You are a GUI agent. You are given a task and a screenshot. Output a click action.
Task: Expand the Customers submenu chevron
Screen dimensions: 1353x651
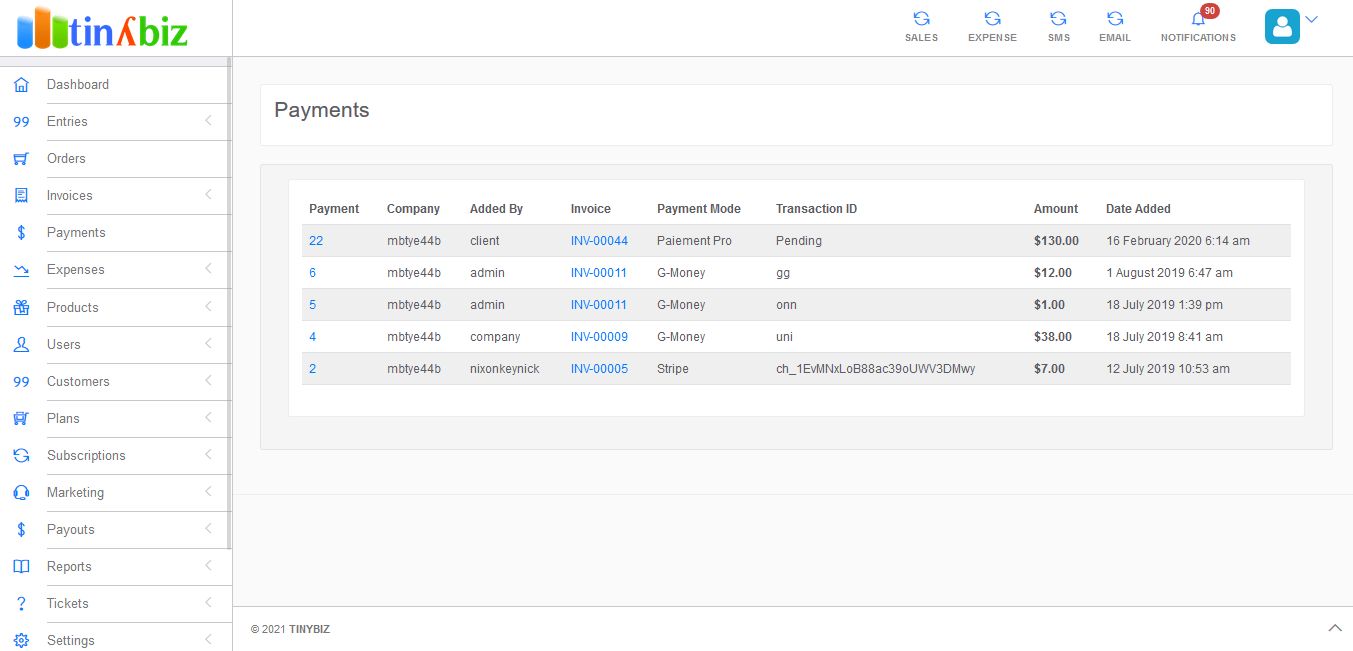[x=208, y=381]
